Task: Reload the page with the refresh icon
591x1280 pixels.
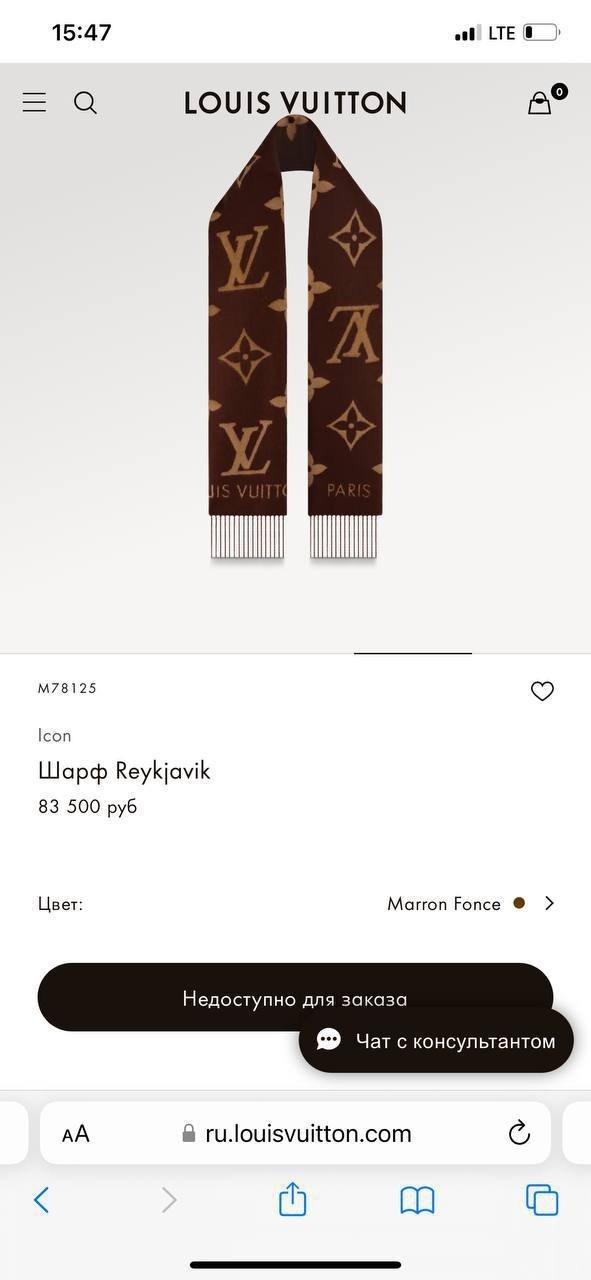Action: pos(518,1133)
